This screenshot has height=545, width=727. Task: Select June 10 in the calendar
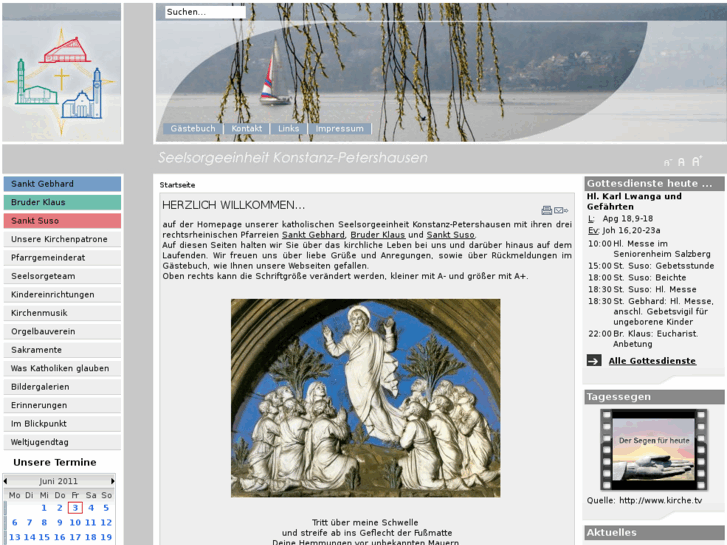[x=75, y=522]
